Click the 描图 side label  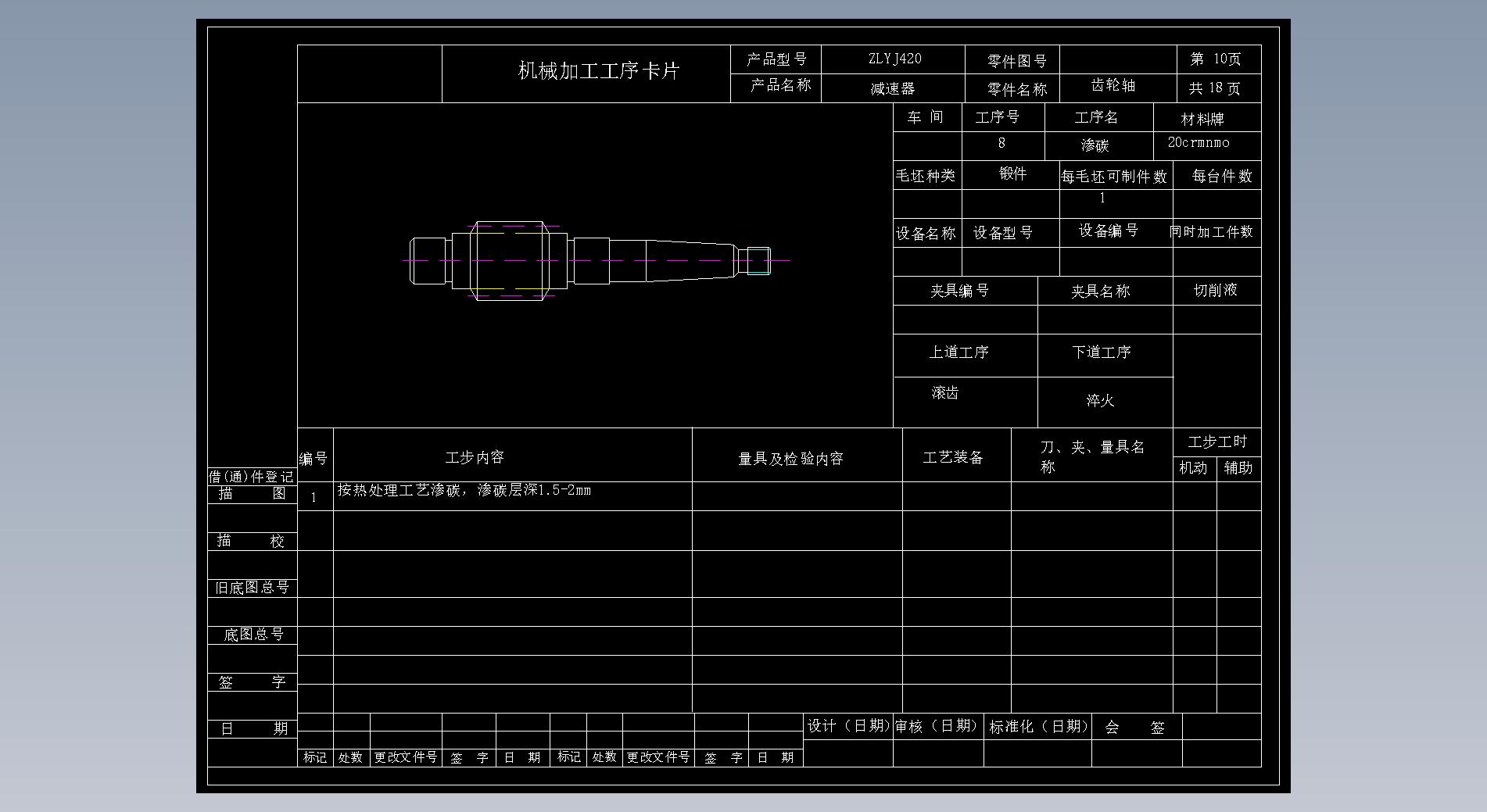coord(252,494)
